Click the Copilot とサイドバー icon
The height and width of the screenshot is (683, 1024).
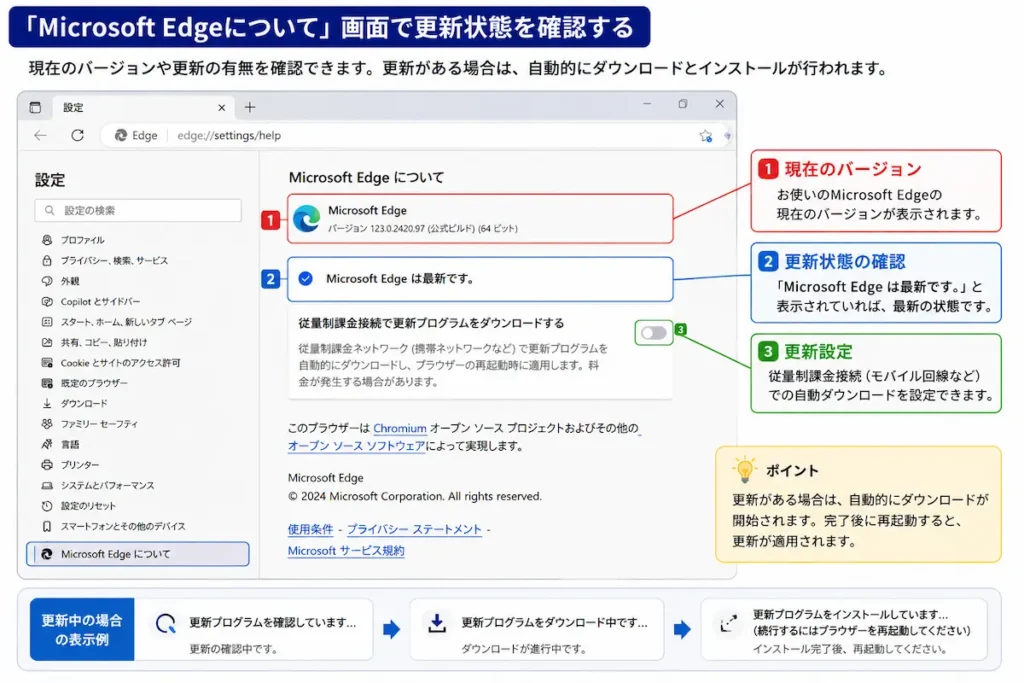pyautogui.click(x=47, y=302)
